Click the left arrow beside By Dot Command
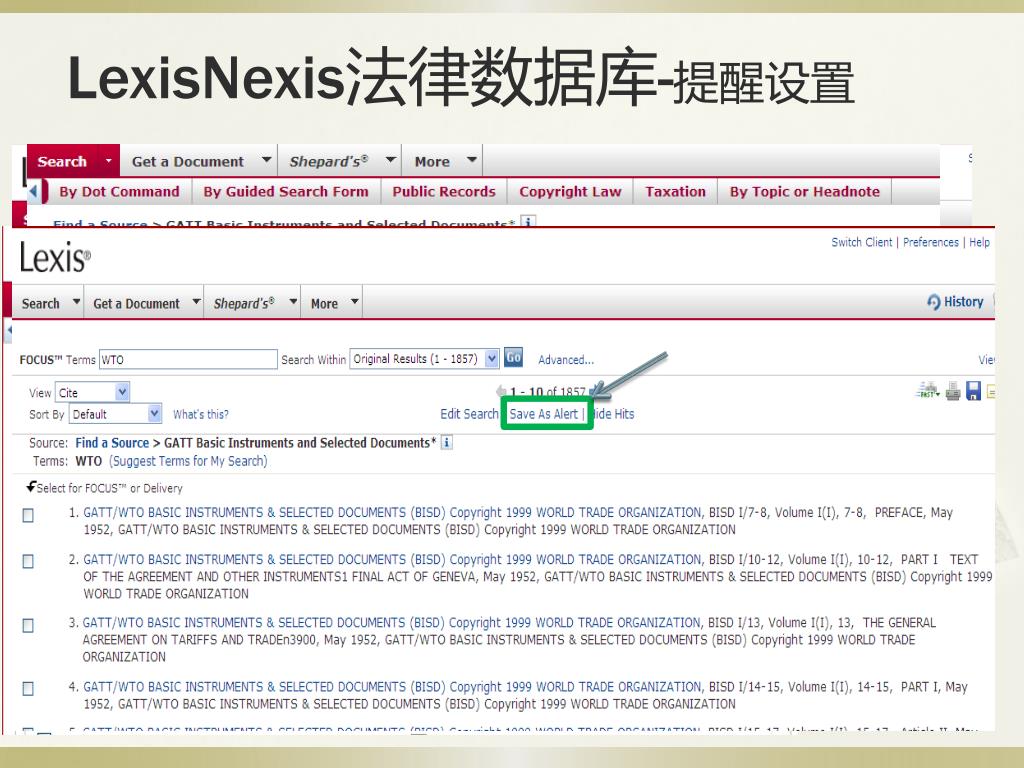Viewport: 1024px width, 768px height. [x=34, y=192]
